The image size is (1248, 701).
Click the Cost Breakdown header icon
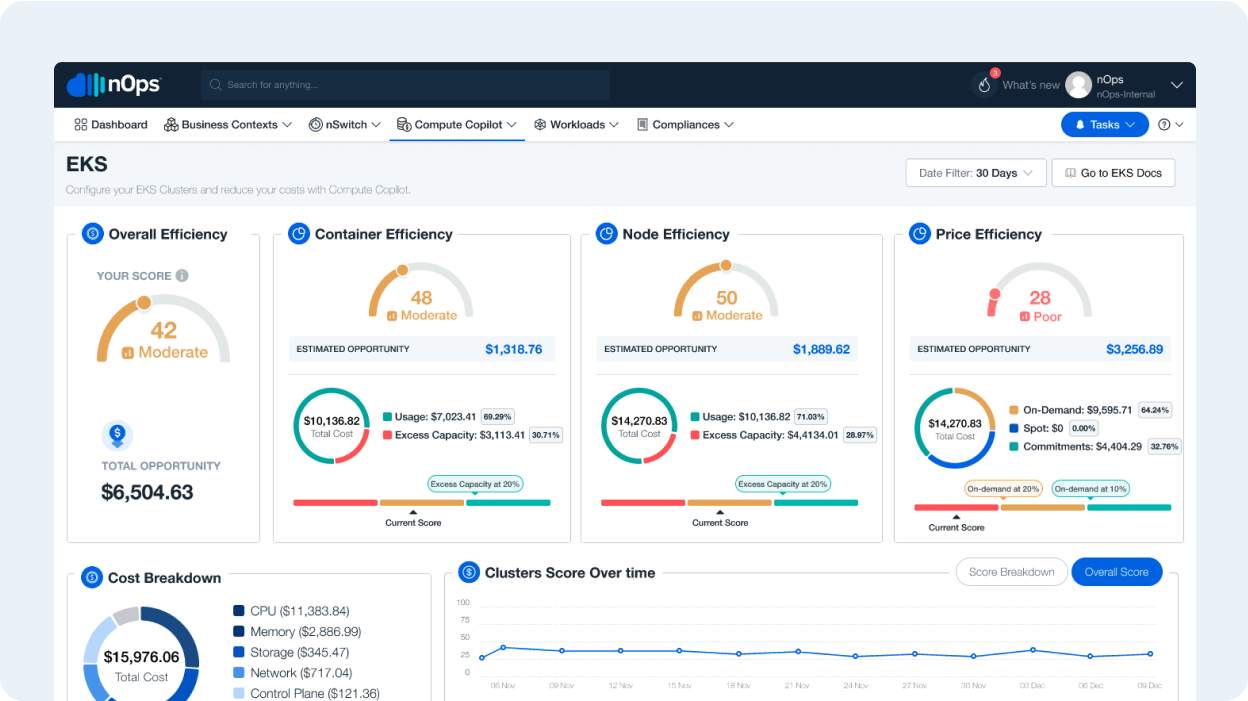[x=92, y=577]
